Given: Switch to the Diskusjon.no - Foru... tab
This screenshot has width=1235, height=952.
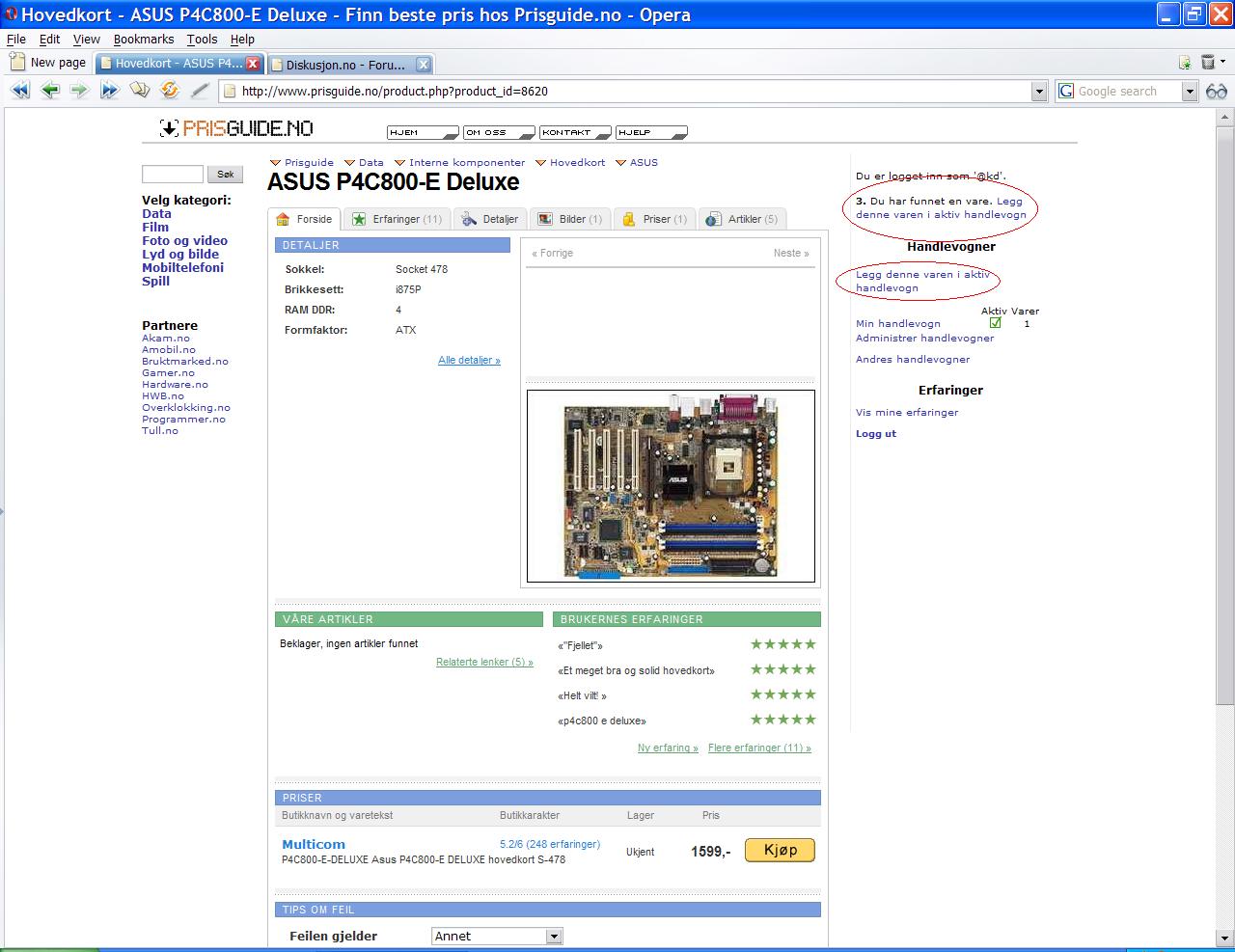Looking at the screenshot, I should click(349, 65).
